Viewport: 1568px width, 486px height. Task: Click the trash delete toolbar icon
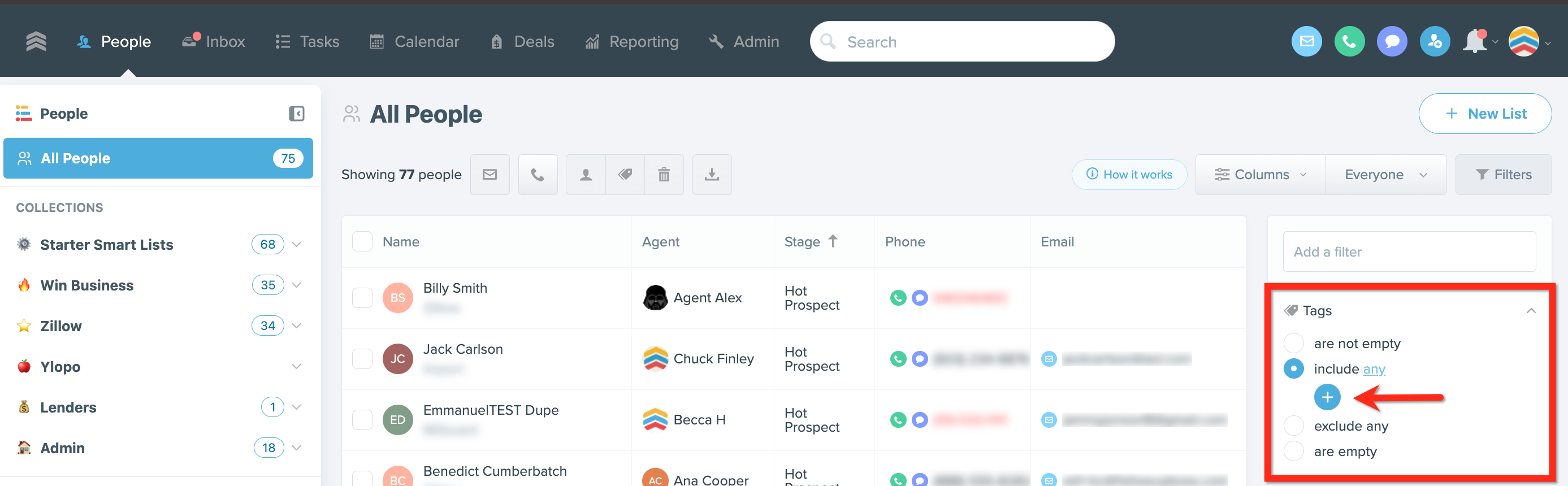[x=664, y=175]
